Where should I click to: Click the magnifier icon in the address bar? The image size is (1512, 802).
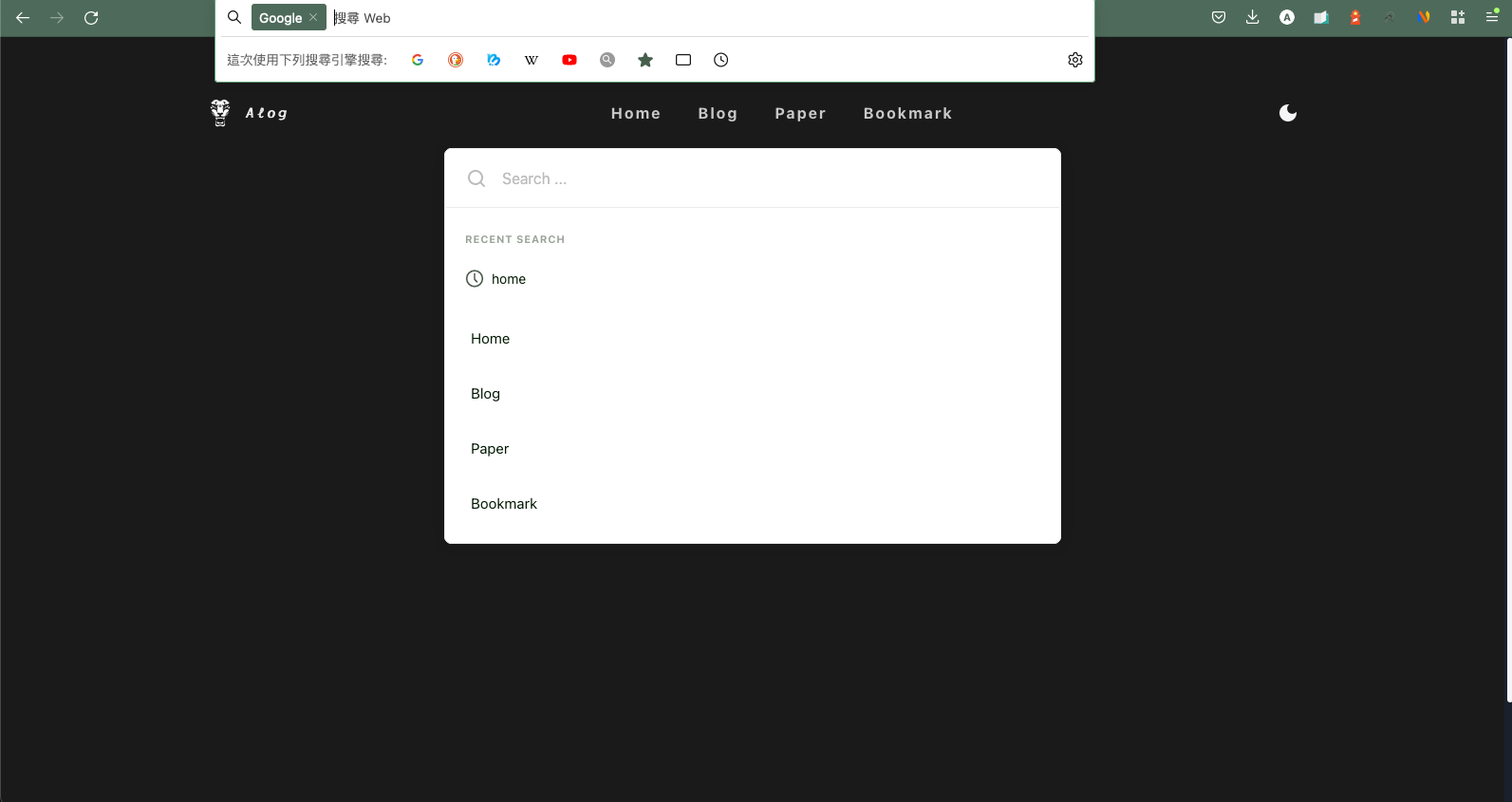point(234,17)
